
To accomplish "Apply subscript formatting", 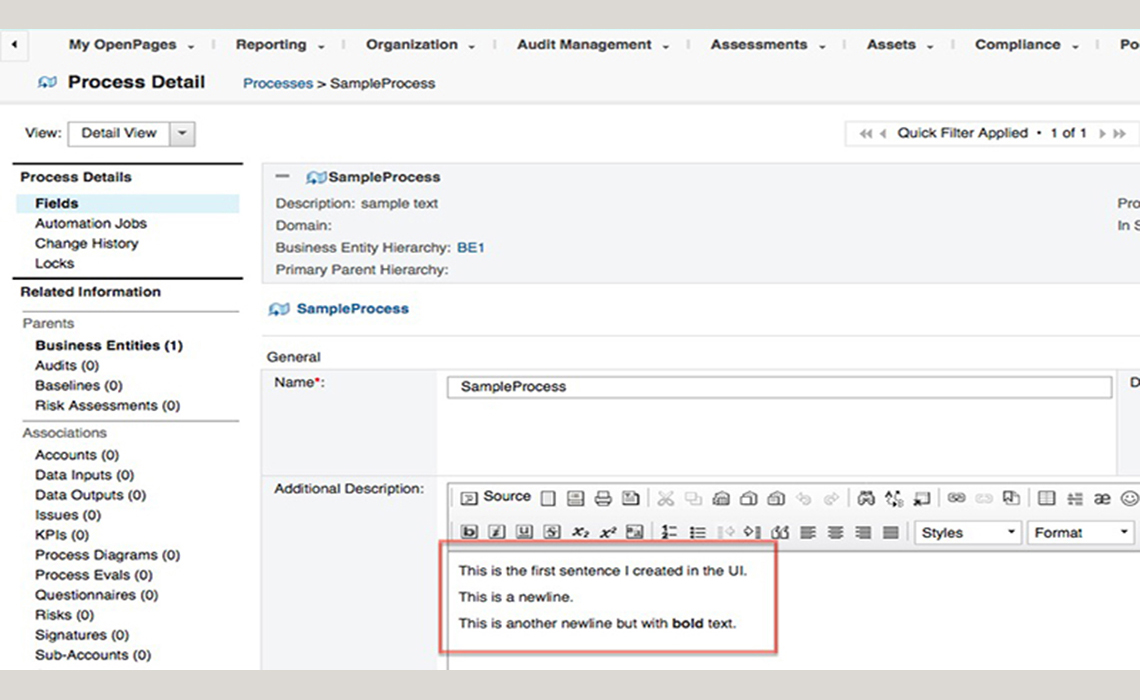I will [x=580, y=532].
